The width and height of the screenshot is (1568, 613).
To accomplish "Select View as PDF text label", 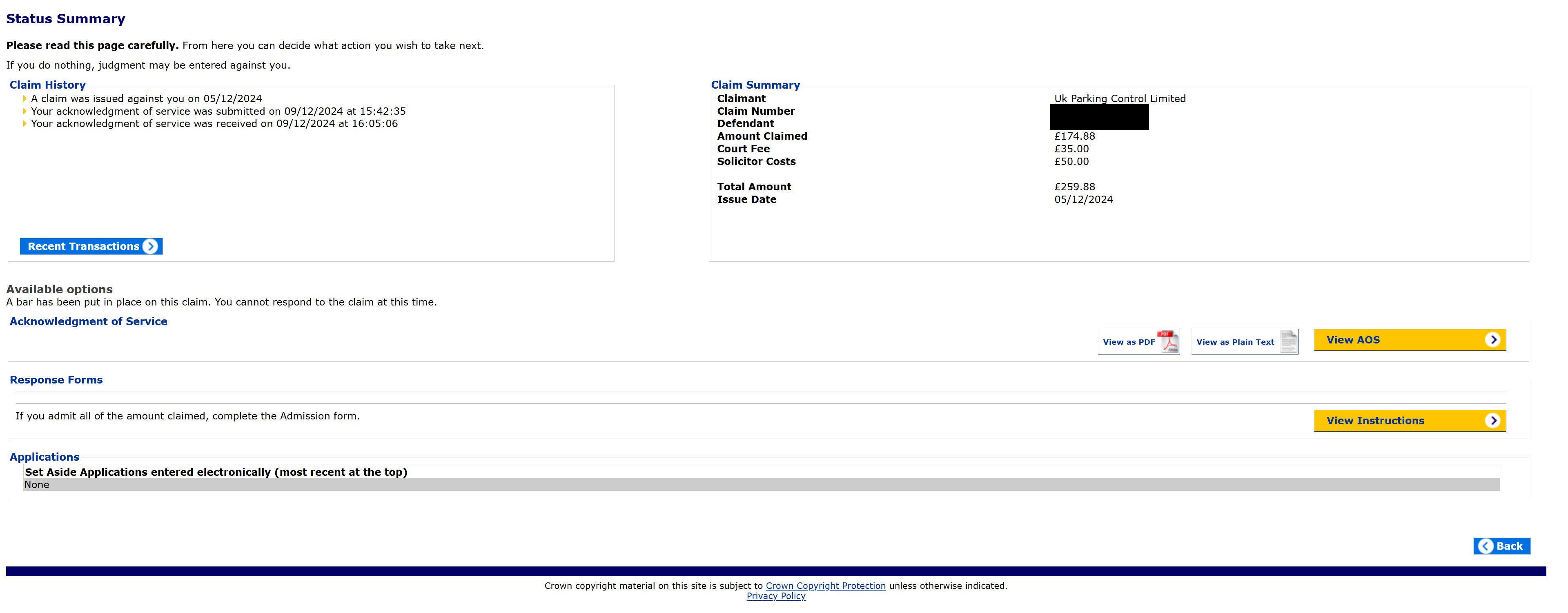I will click(1129, 342).
